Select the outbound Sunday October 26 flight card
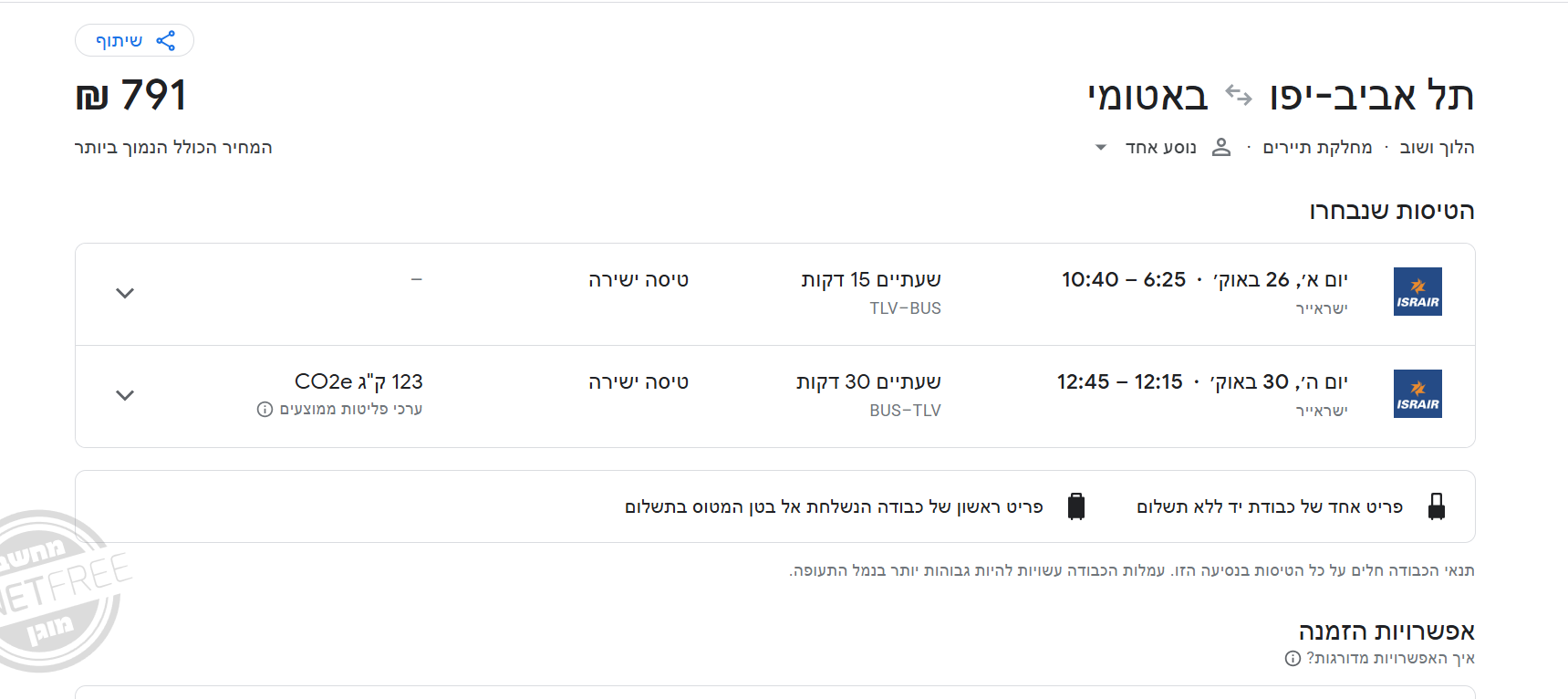The height and width of the screenshot is (699, 1568). coord(775,293)
